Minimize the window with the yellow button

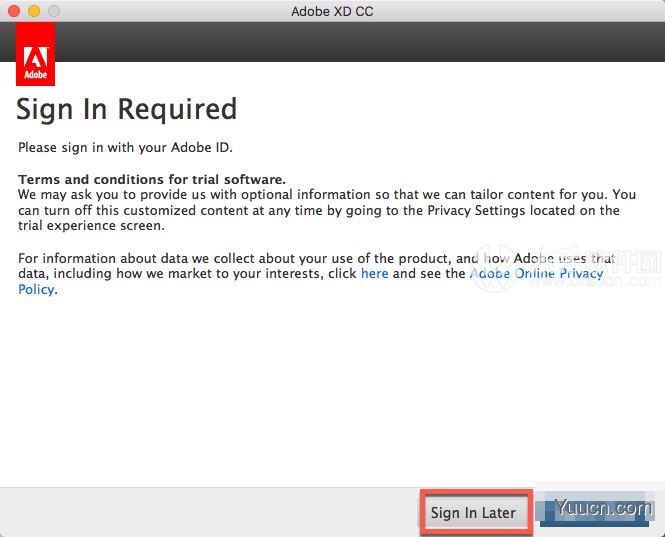(34, 11)
